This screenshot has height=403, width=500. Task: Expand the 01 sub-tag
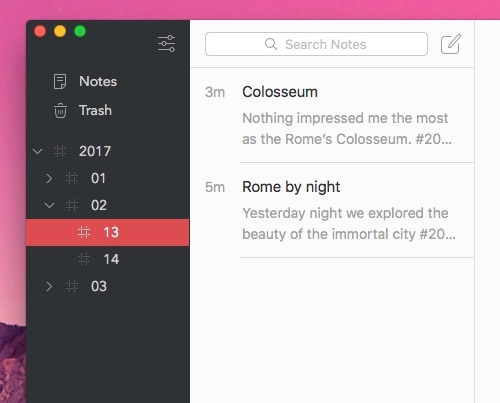point(49,178)
